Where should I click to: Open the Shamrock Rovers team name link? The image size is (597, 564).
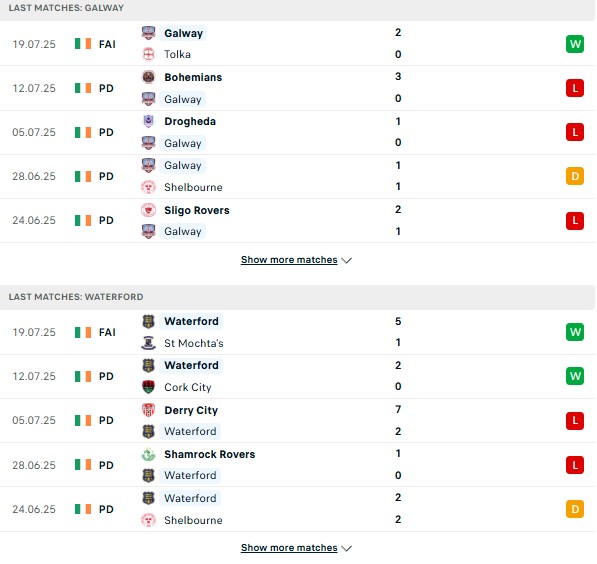tap(210, 454)
